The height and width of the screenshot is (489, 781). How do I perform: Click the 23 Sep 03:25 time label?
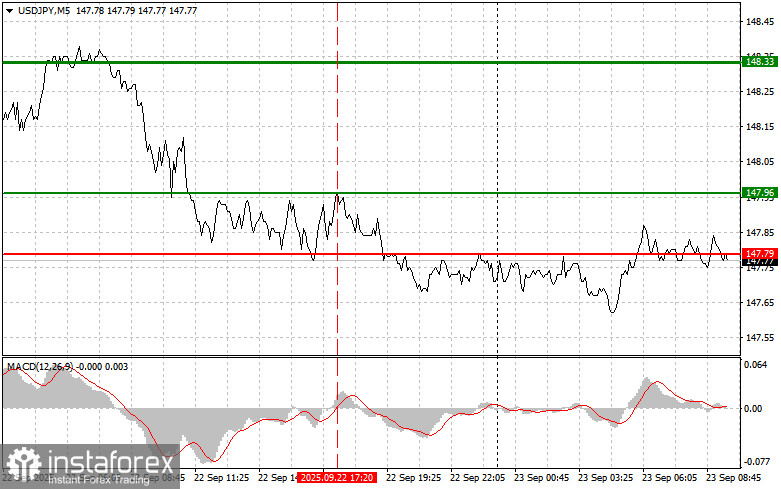click(605, 478)
